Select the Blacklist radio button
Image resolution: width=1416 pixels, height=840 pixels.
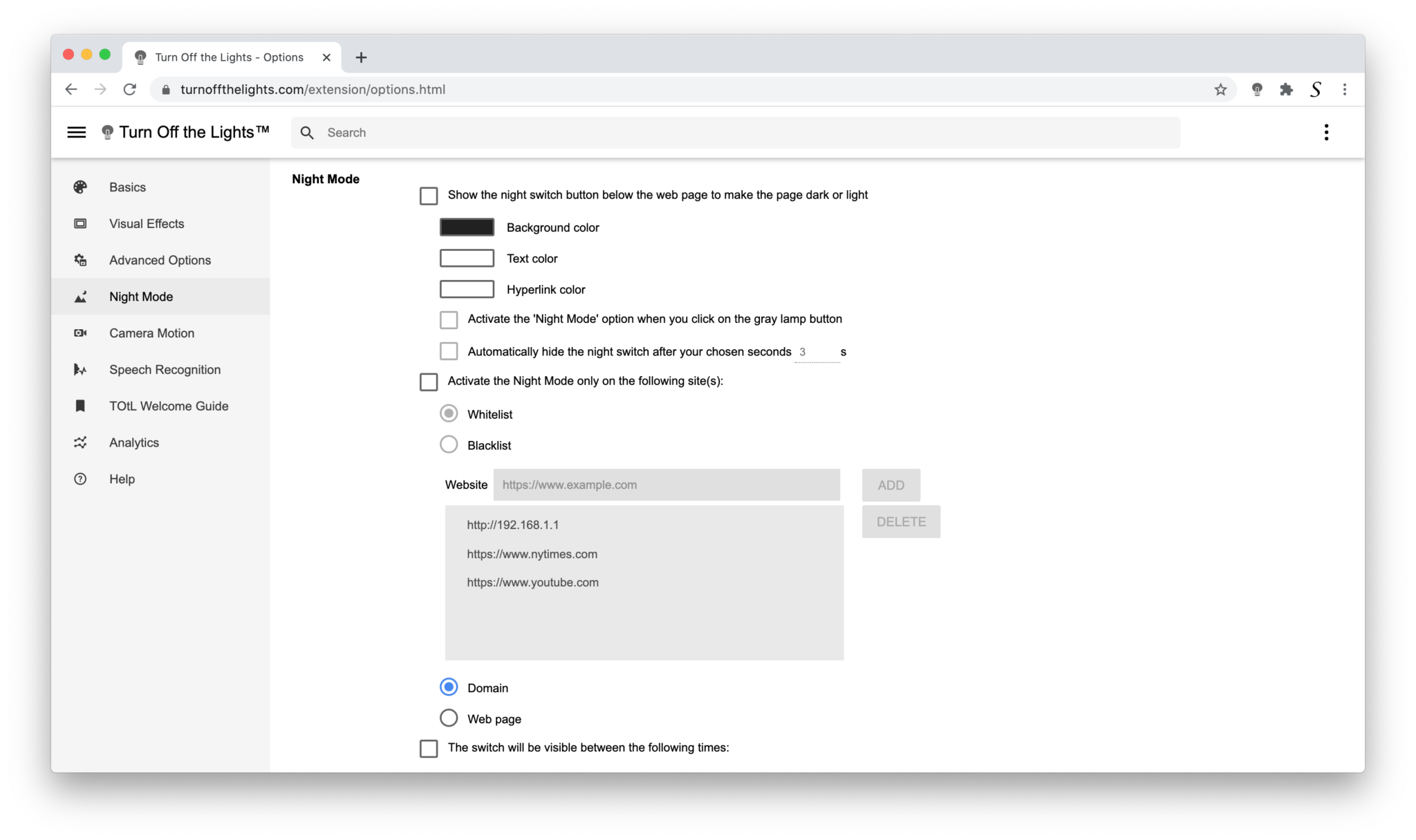click(x=449, y=445)
